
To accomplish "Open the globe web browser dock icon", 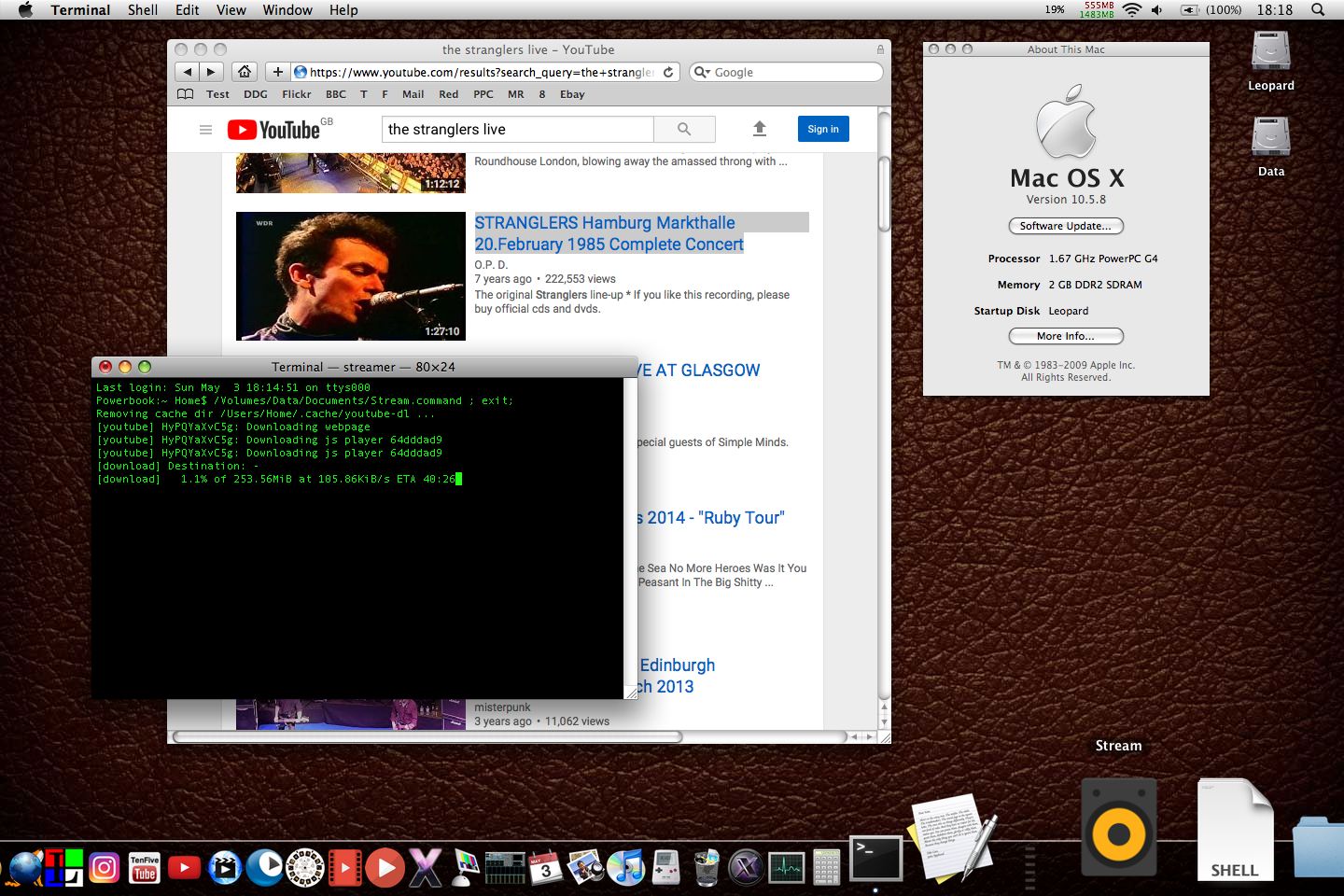I will point(25,868).
